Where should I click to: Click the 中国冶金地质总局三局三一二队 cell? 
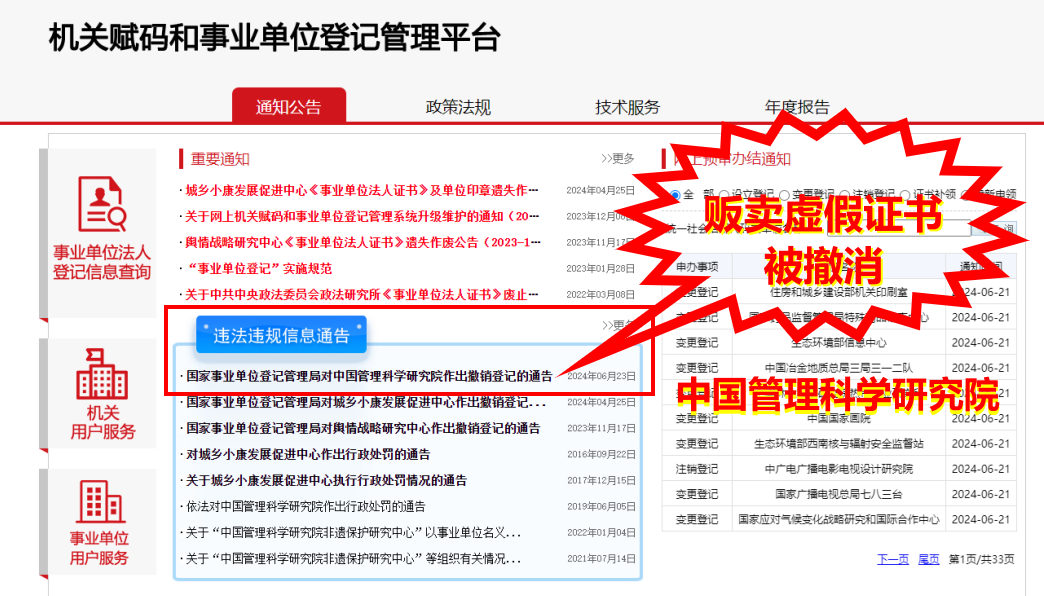[839, 368]
